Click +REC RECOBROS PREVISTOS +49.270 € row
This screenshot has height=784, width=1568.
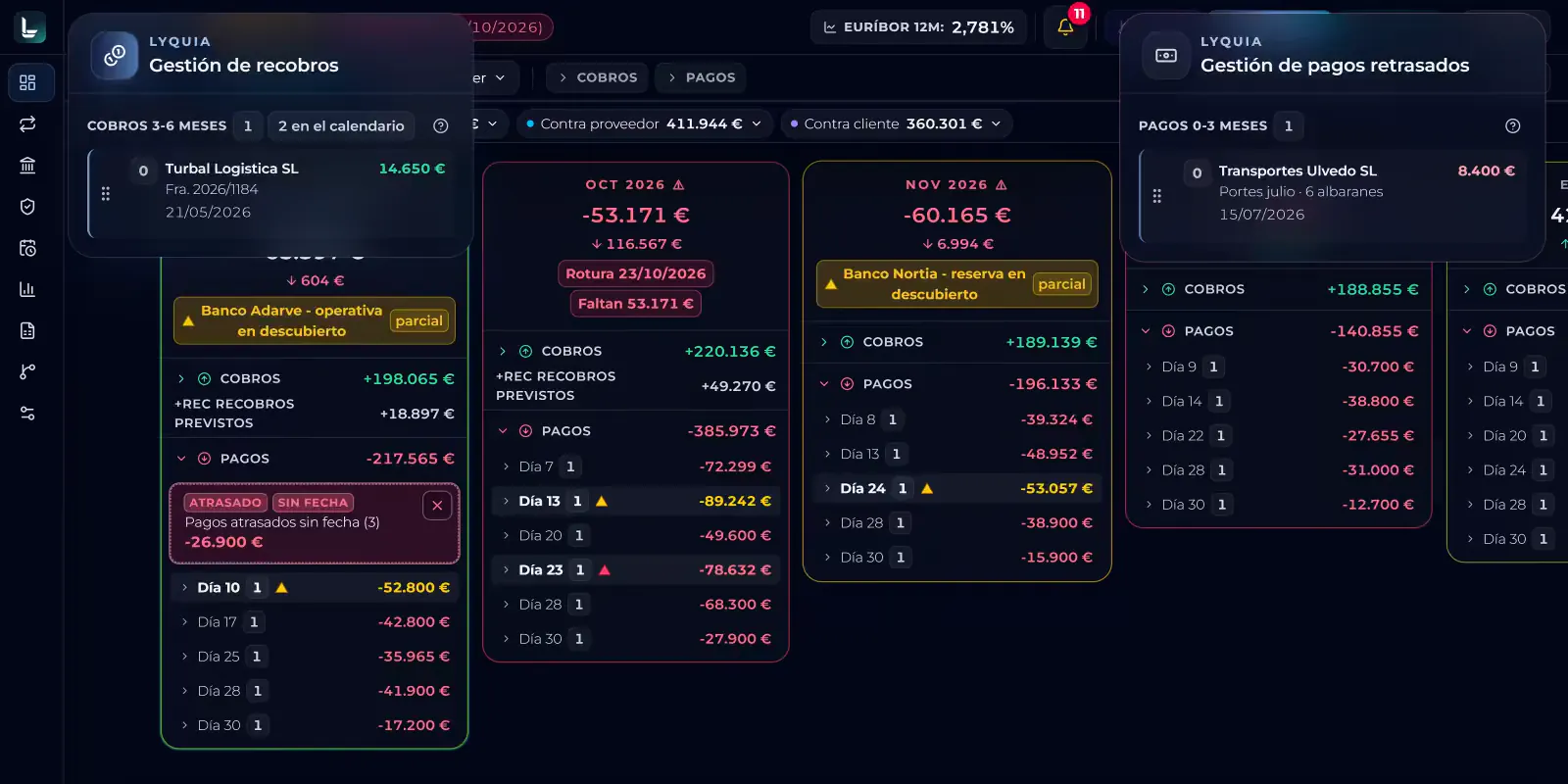635,386
